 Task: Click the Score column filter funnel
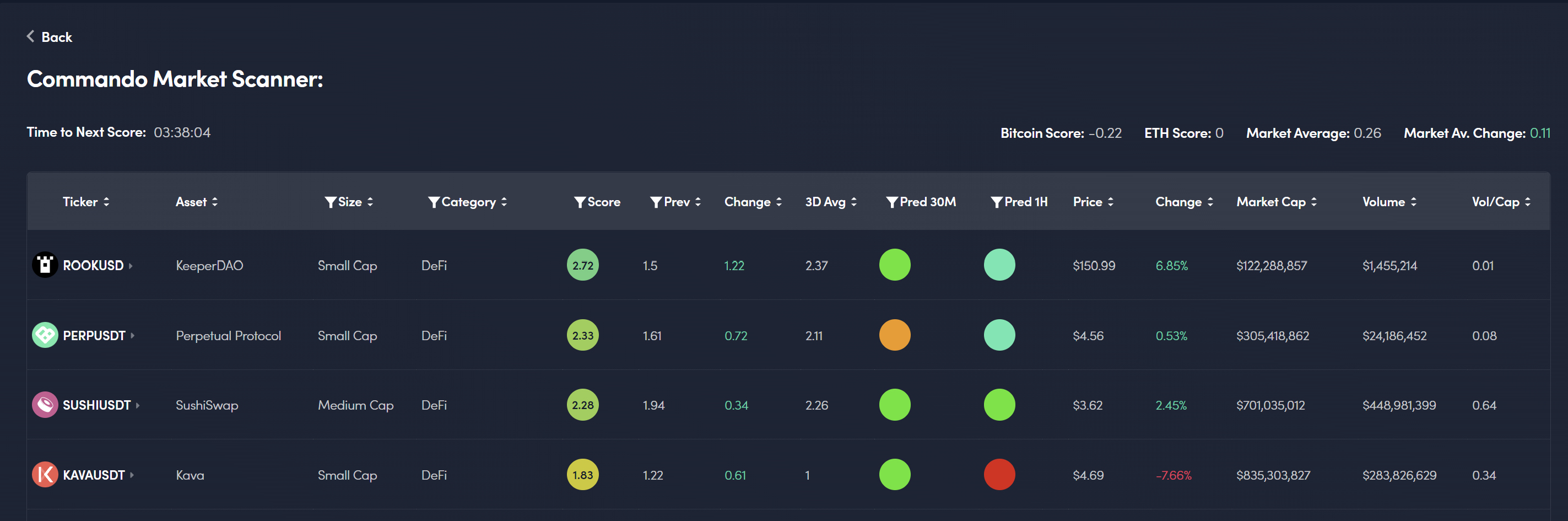pos(580,202)
